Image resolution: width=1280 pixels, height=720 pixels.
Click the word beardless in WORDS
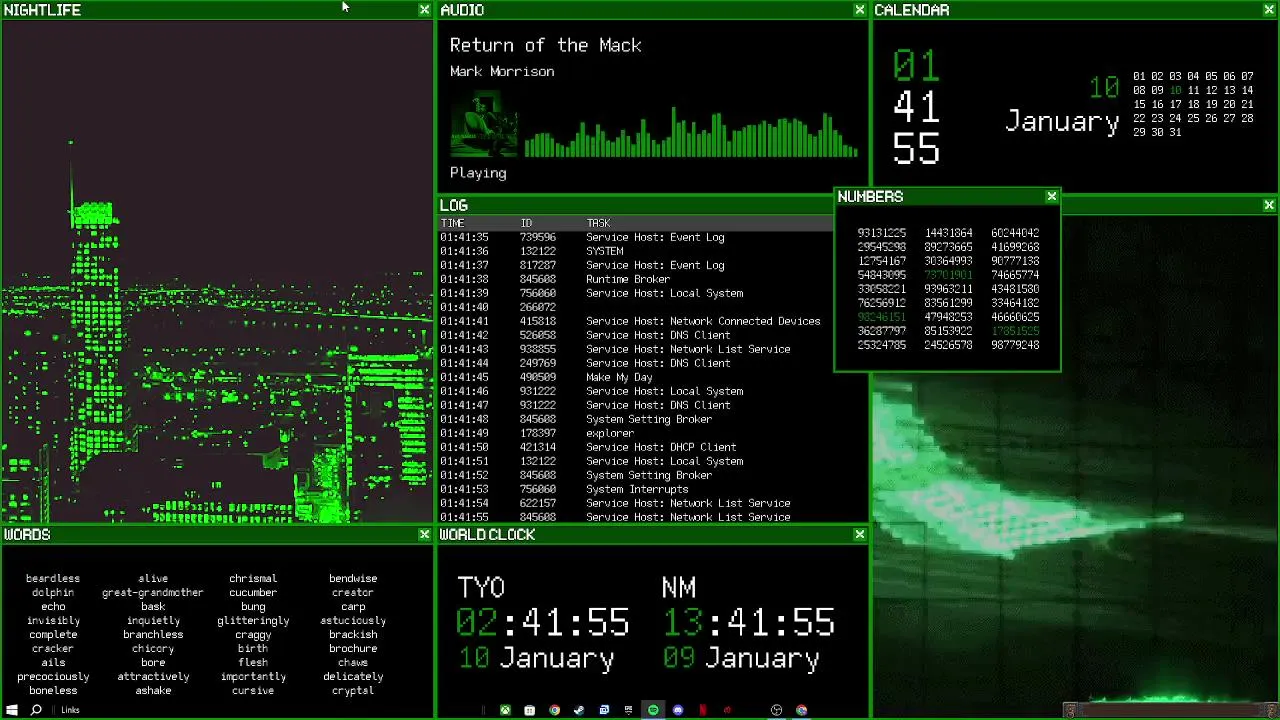point(53,579)
